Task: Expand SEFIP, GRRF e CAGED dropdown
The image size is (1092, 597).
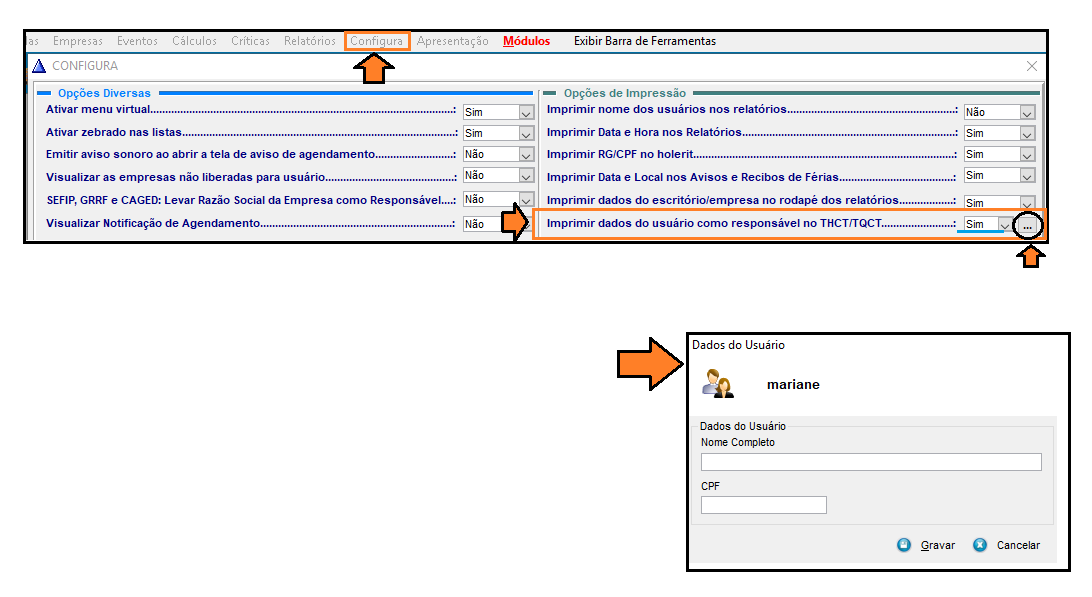Action: coord(526,200)
